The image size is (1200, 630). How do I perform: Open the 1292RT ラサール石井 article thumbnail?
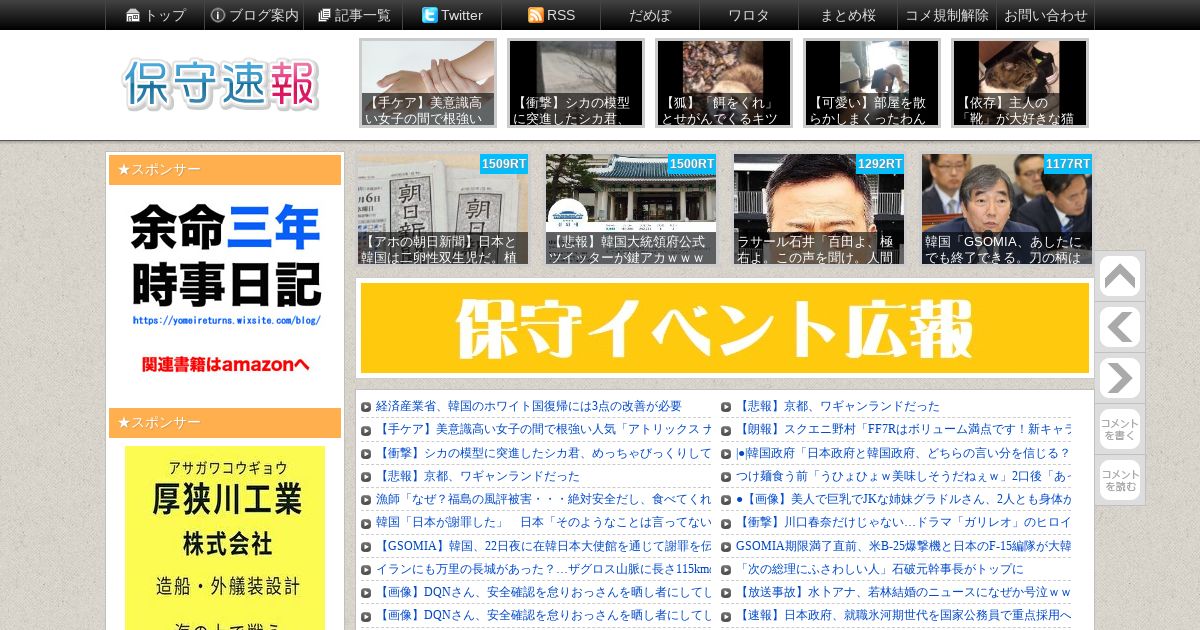tap(819, 208)
